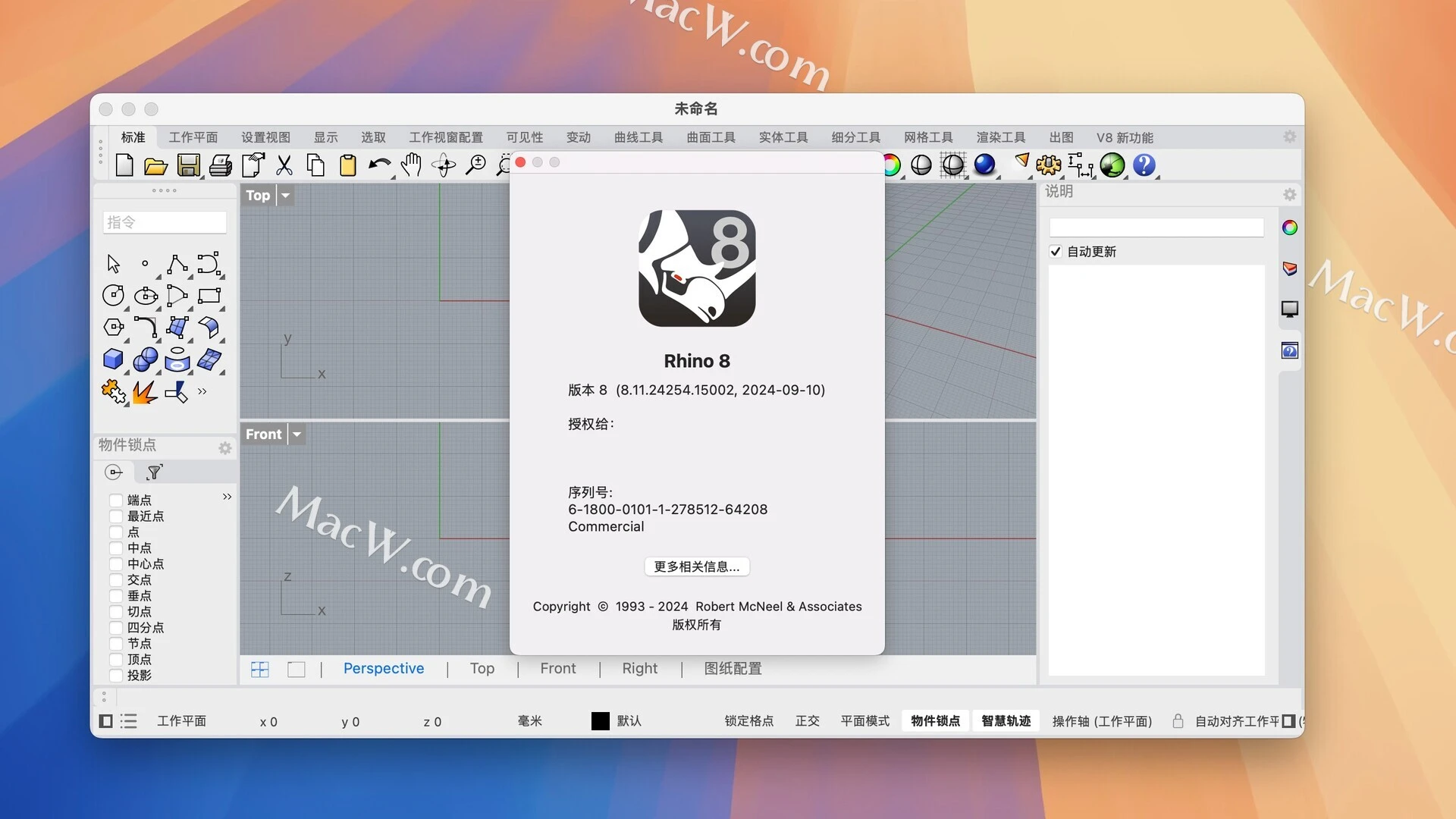Select the Pan hand tool
The image size is (1456, 819).
click(411, 165)
